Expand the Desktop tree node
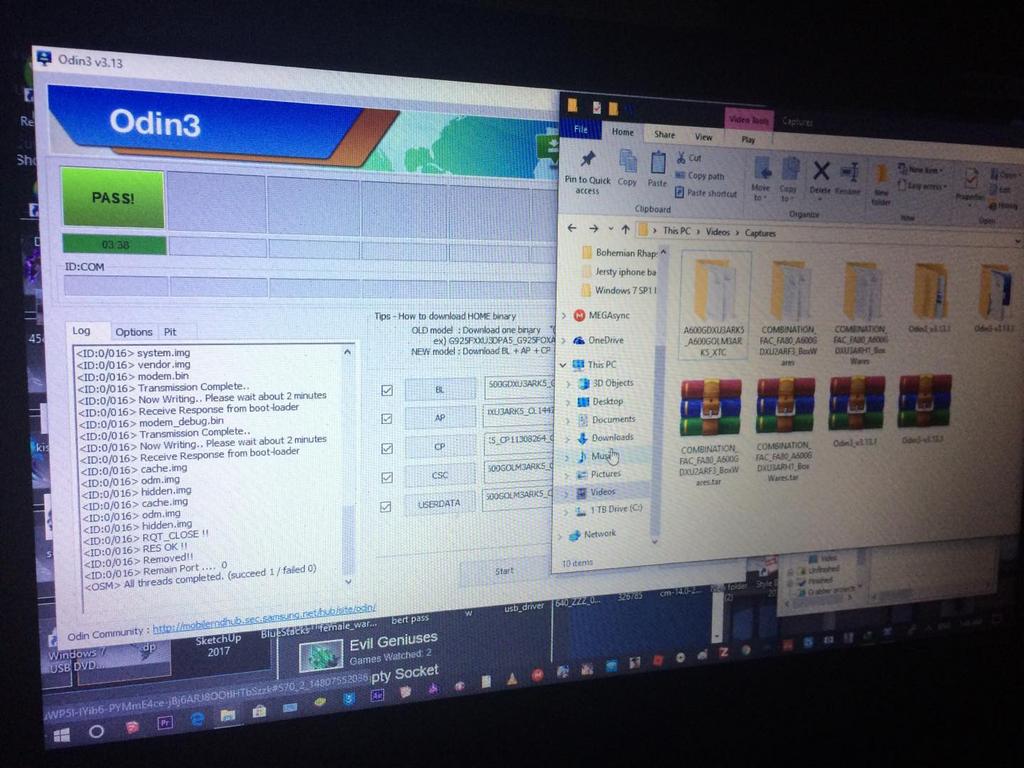This screenshot has width=1024, height=768. 568,402
